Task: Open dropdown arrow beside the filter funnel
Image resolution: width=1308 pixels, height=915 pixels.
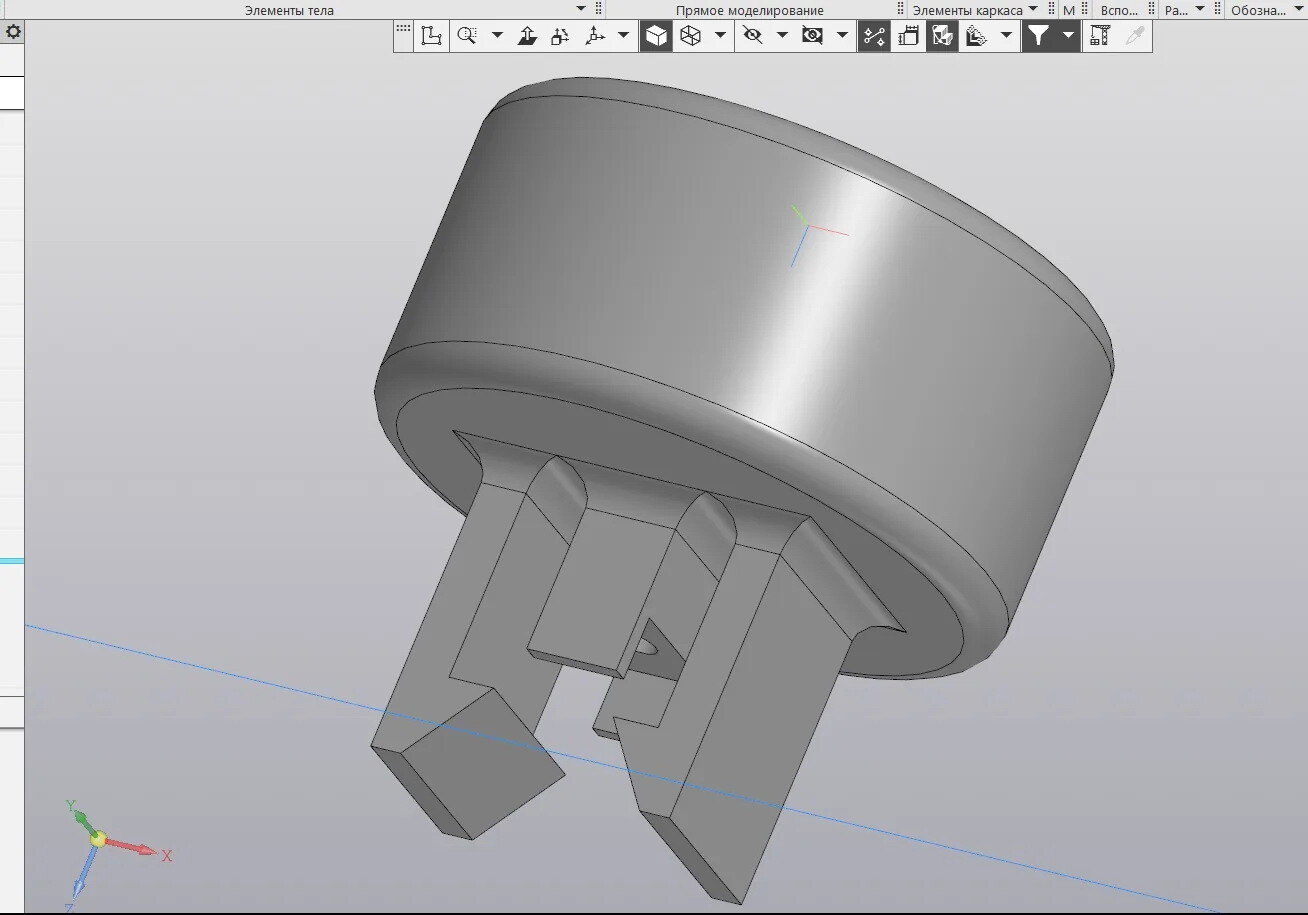Action: [1068, 36]
